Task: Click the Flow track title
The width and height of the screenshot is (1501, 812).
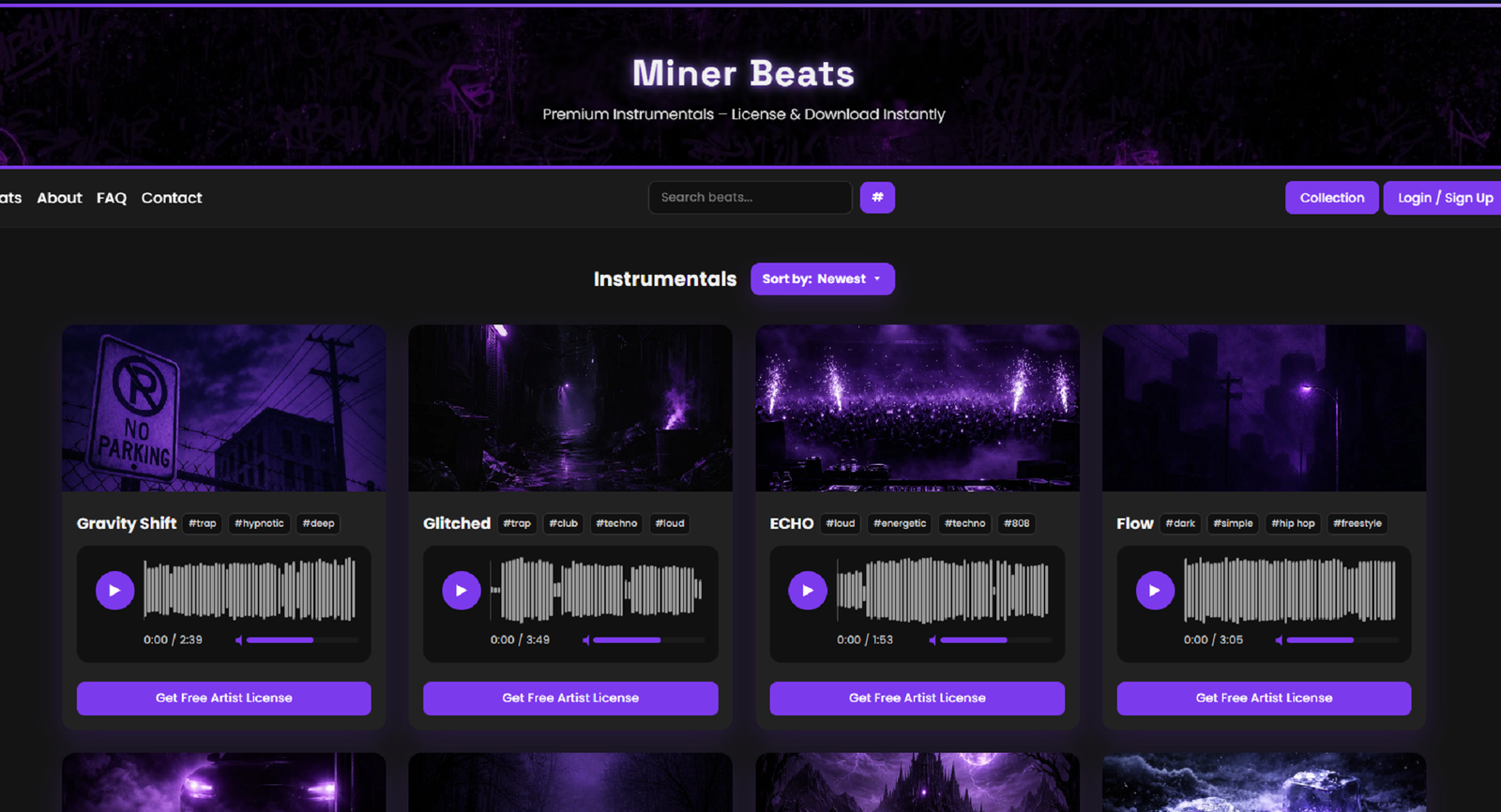Action: click(x=1135, y=524)
